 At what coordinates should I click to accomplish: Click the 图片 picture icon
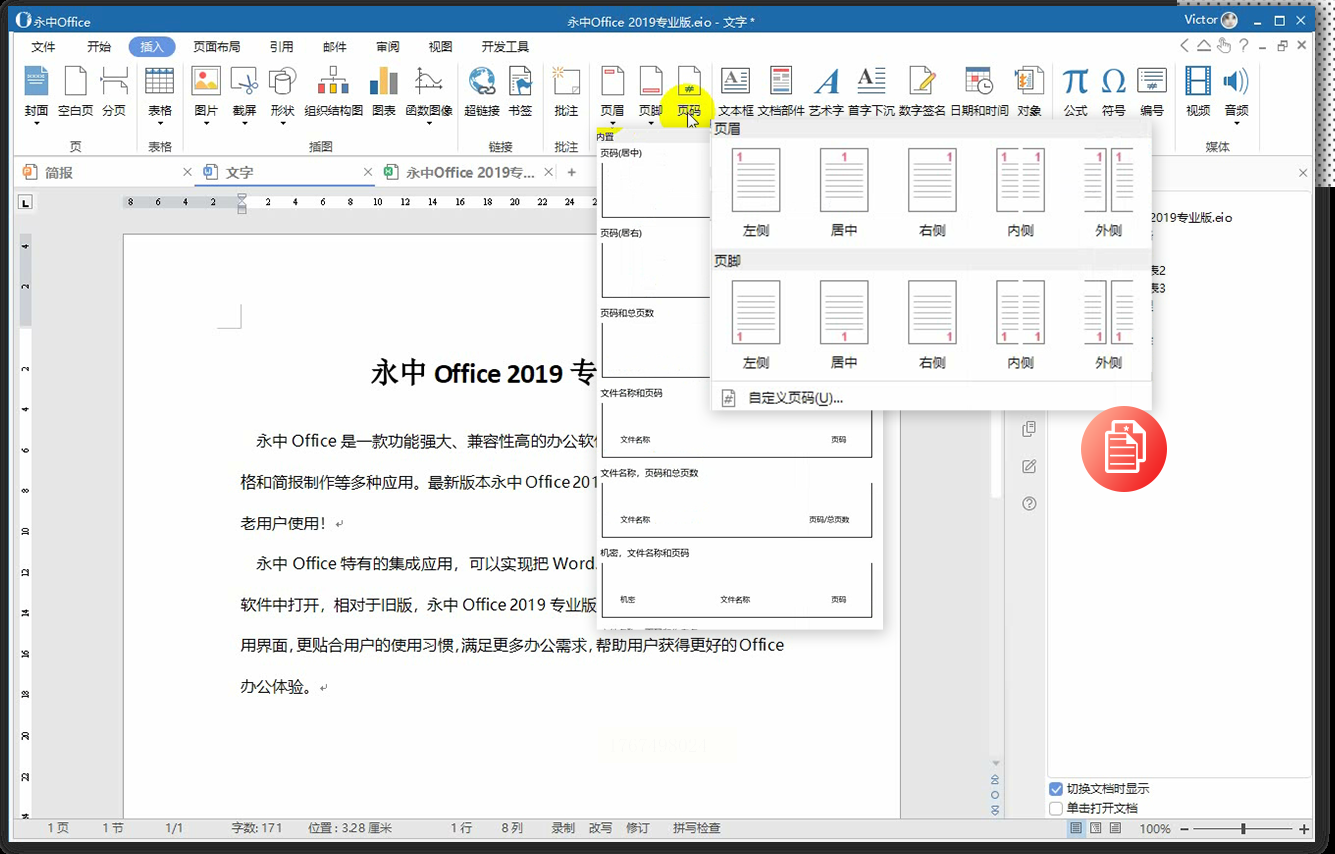click(206, 83)
